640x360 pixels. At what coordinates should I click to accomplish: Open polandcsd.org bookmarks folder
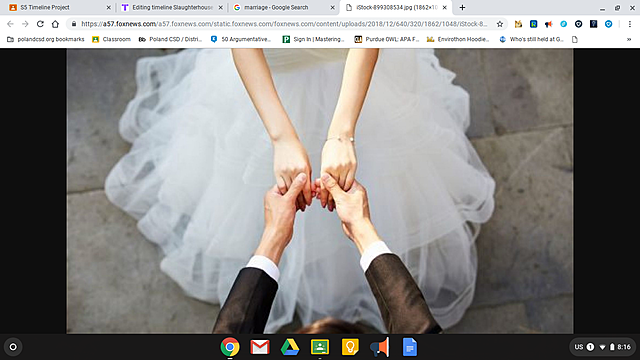click(46, 39)
